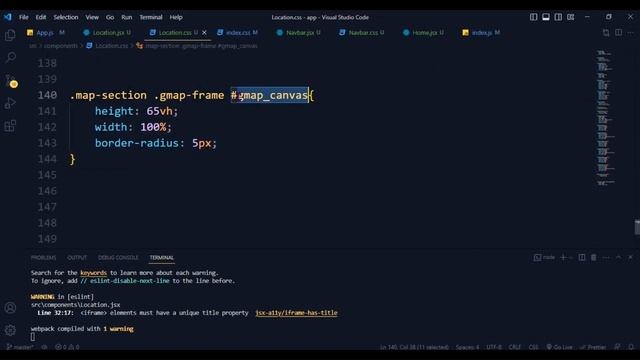The height and width of the screenshot is (360, 640).
Task: Open the Edit menu
Action: click(41, 17)
